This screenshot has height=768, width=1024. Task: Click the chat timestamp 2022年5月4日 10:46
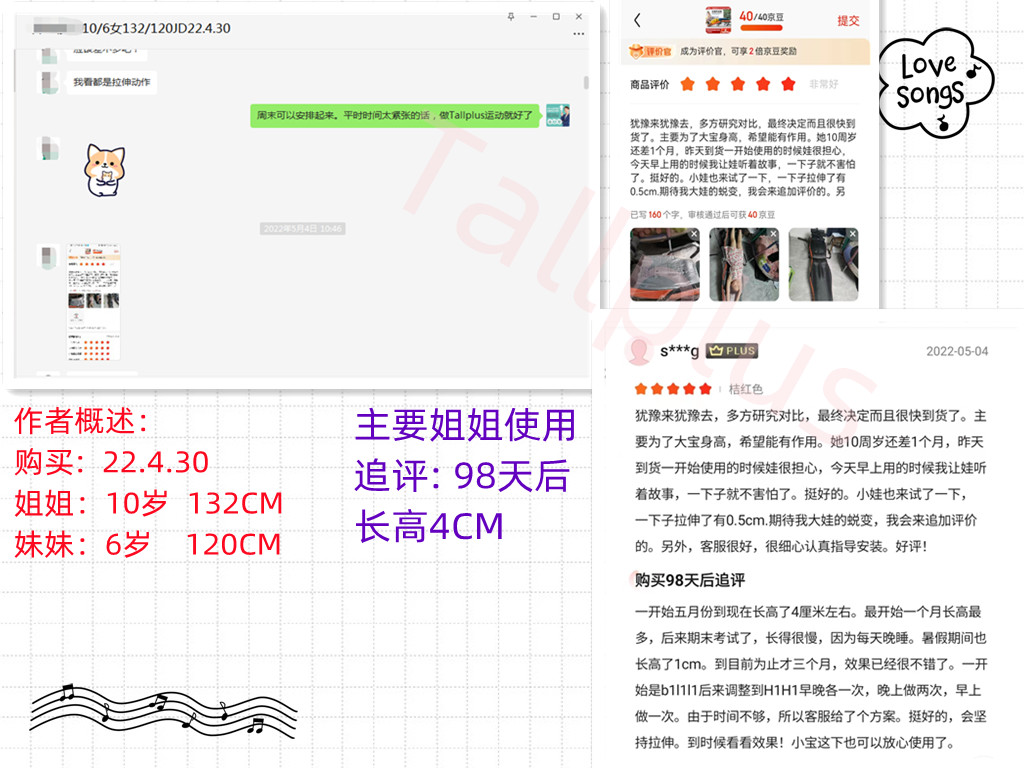[303, 229]
